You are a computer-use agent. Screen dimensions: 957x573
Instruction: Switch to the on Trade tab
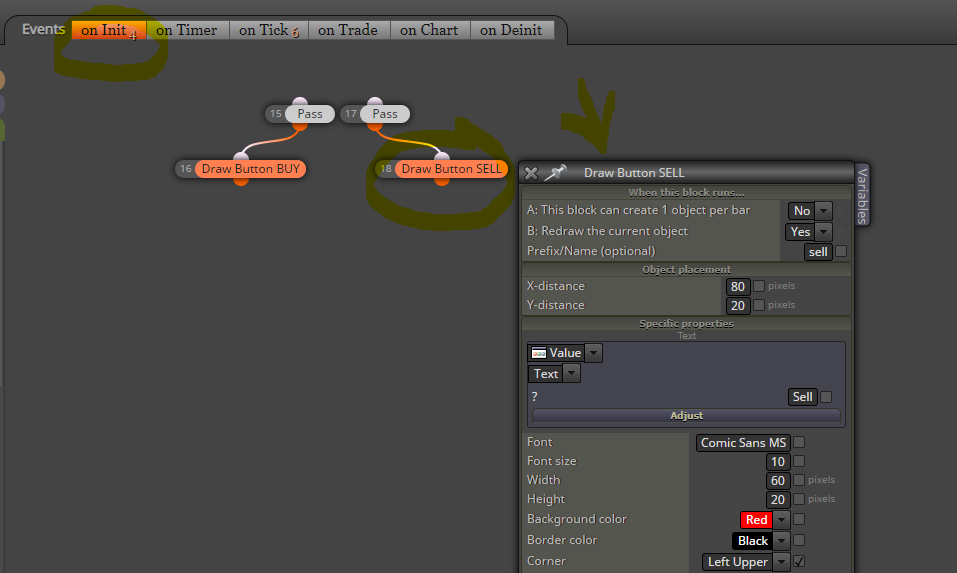coord(348,30)
